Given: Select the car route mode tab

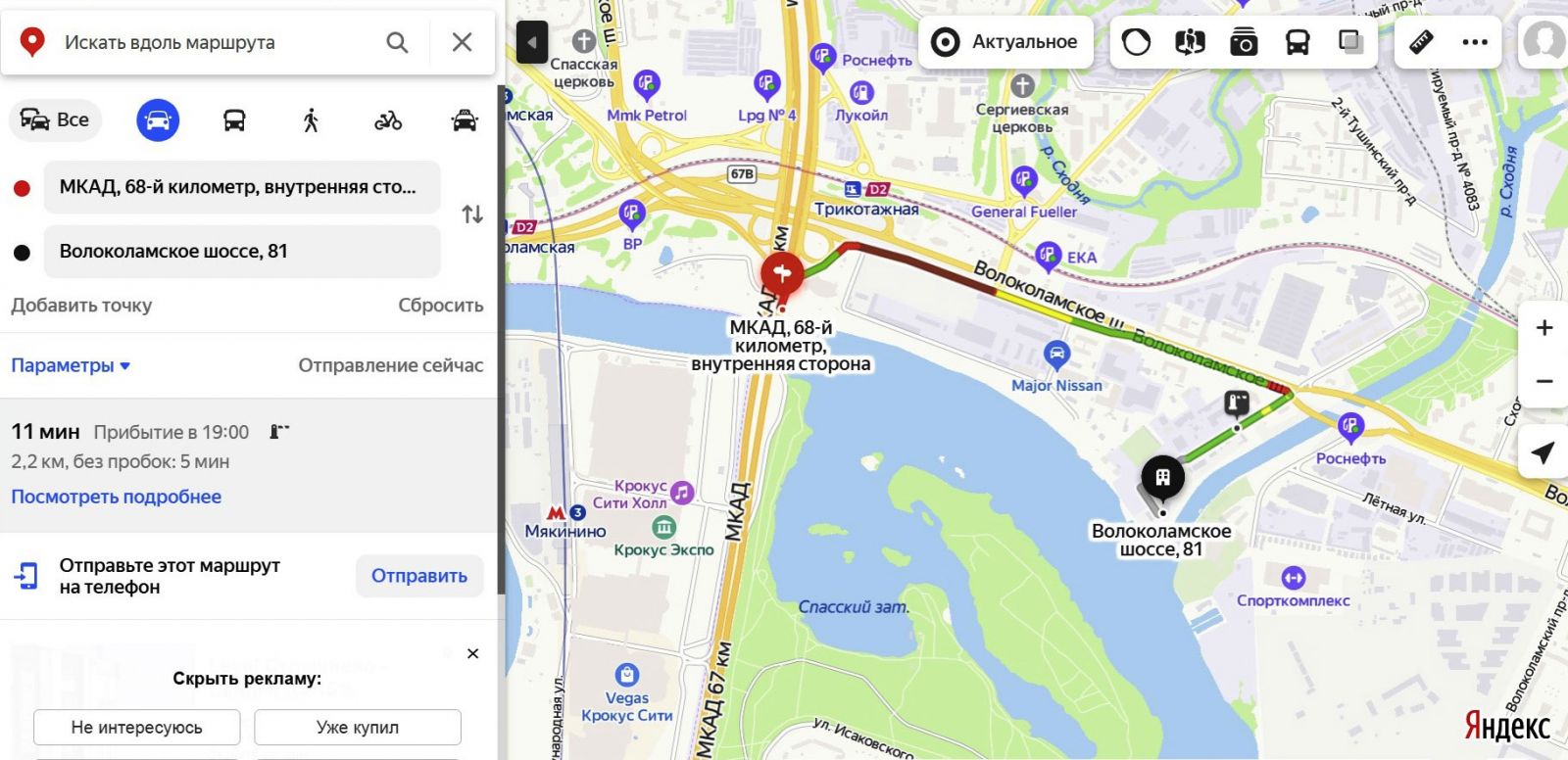Looking at the screenshot, I should [x=158, y=120].
